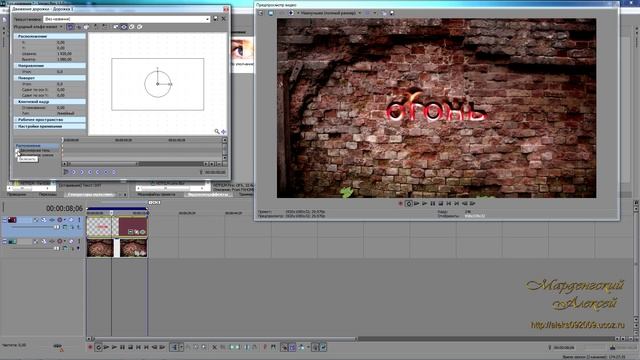Stop playback in the main transport bar
The image size is (640, 360).
click(x=130, y=347)
